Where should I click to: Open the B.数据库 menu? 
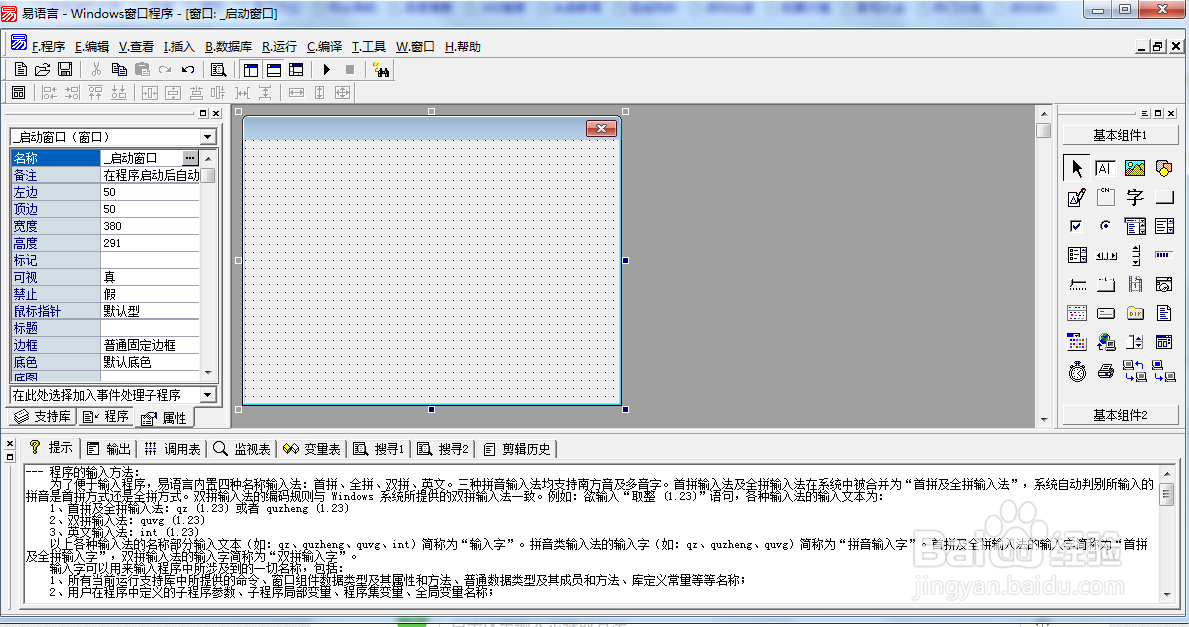point(228,46)
